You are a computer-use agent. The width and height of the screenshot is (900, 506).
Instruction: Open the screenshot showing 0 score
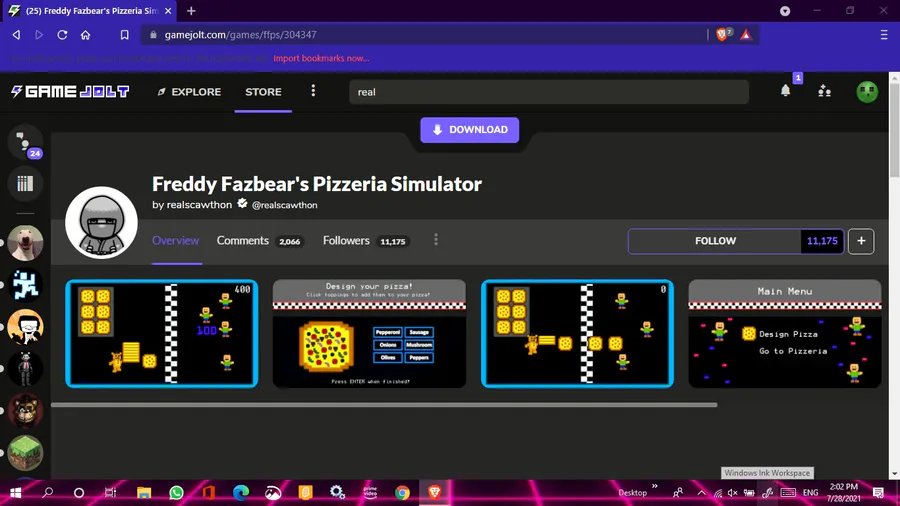coord(577,333)
